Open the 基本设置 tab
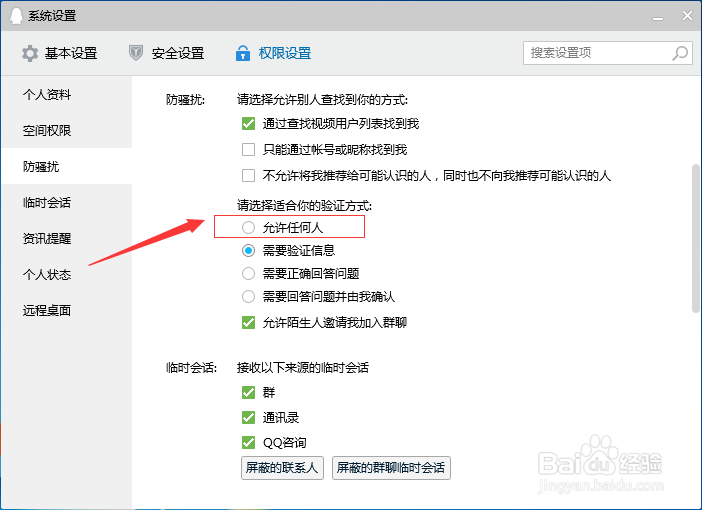 (x=60, y=53)
